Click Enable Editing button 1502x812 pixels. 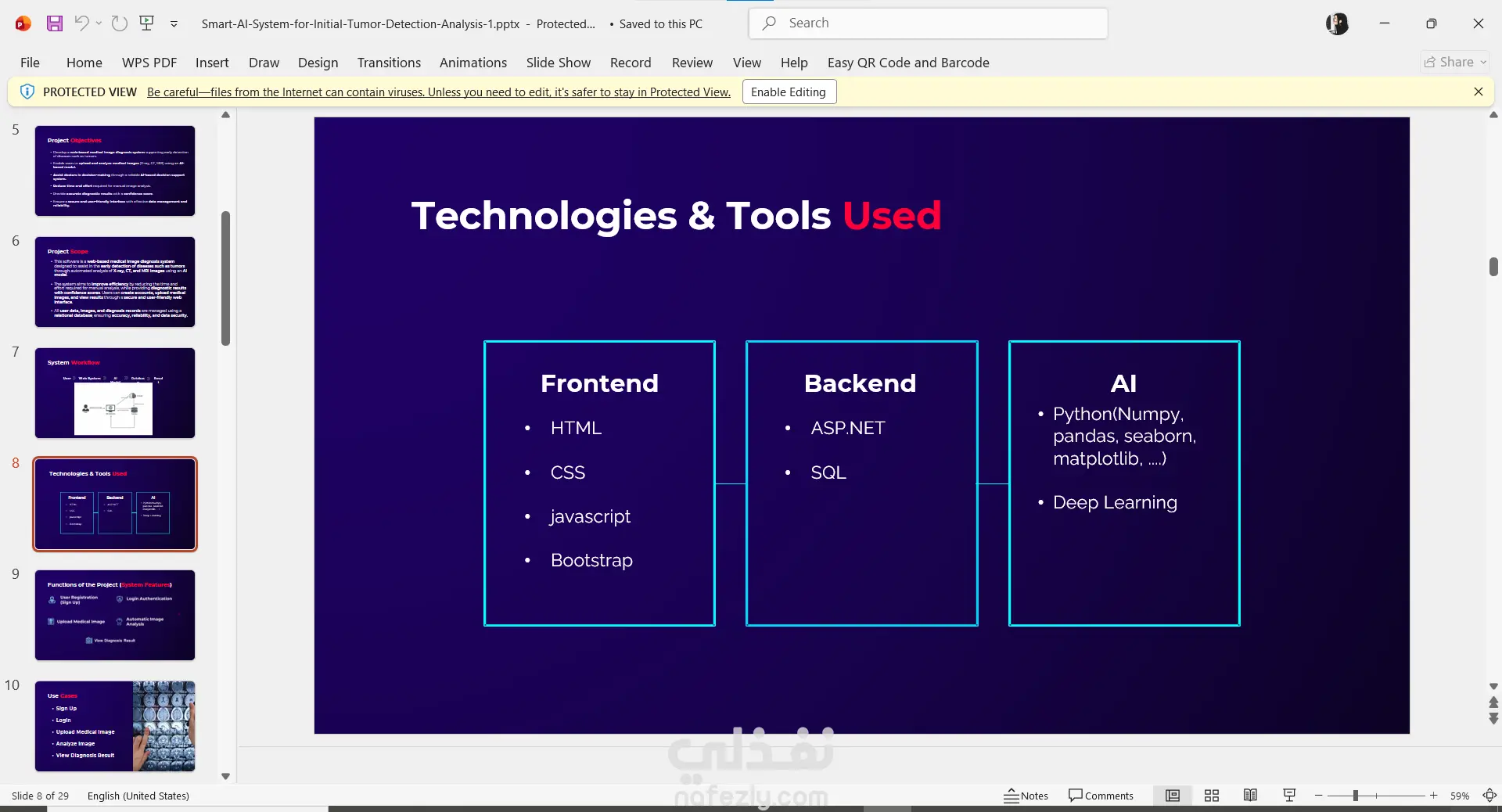[x=789, y=92]
